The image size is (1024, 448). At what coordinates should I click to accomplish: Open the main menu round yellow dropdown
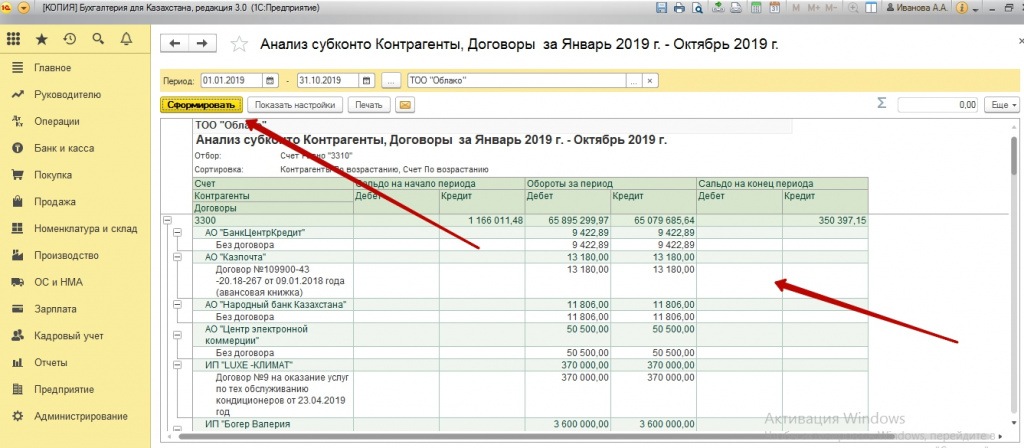click(x=24, y=8)
